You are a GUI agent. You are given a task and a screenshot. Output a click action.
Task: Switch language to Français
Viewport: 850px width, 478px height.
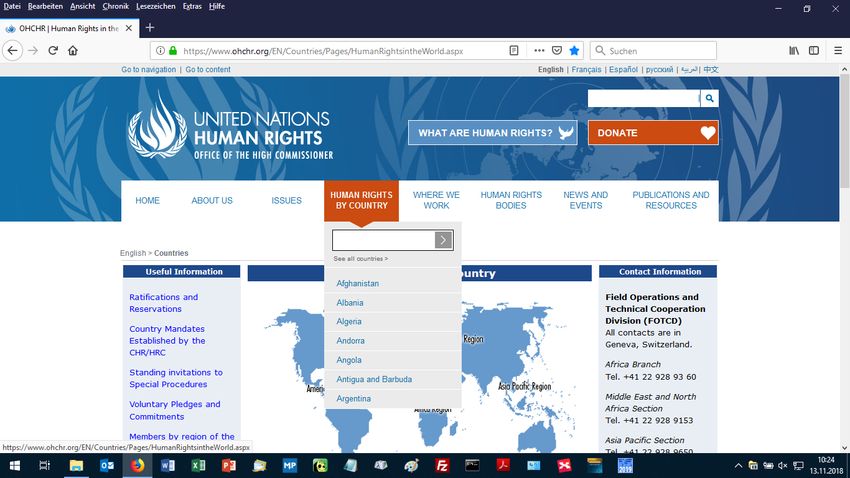click(x=586, y=70)
